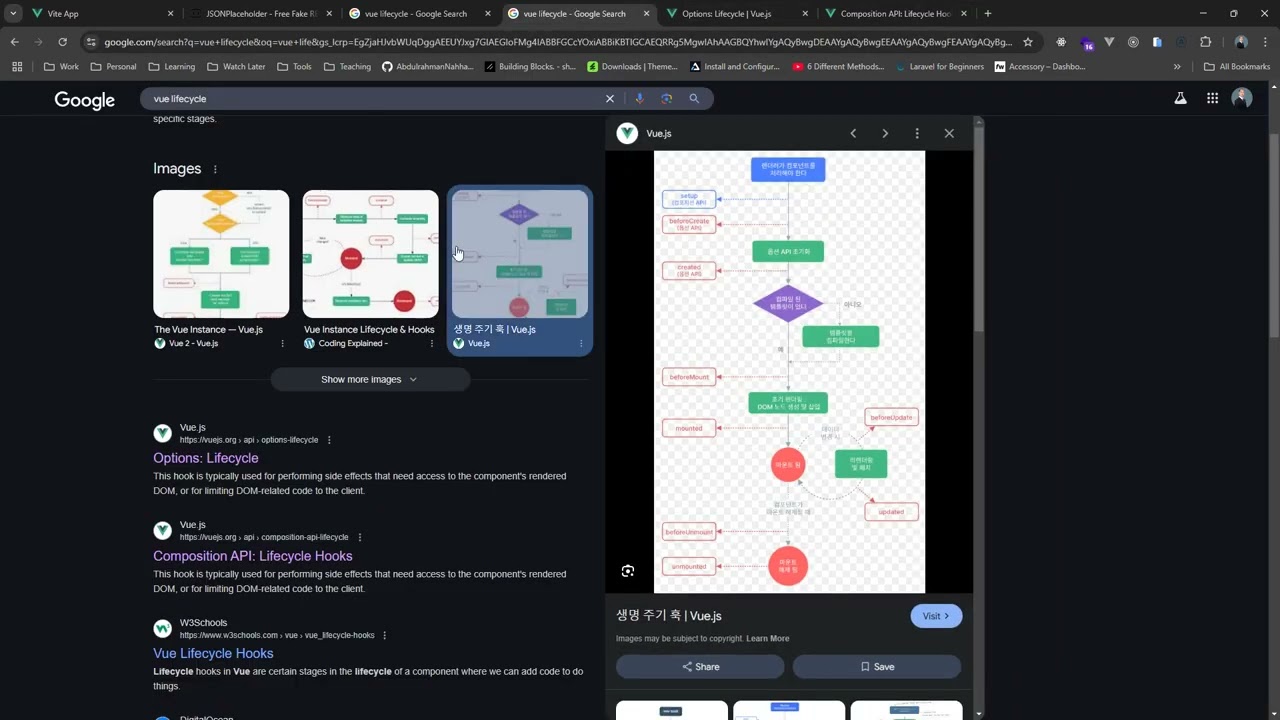Click the preview panel scrollbar
Screen dimensions: 1280x720
[980, 230]
